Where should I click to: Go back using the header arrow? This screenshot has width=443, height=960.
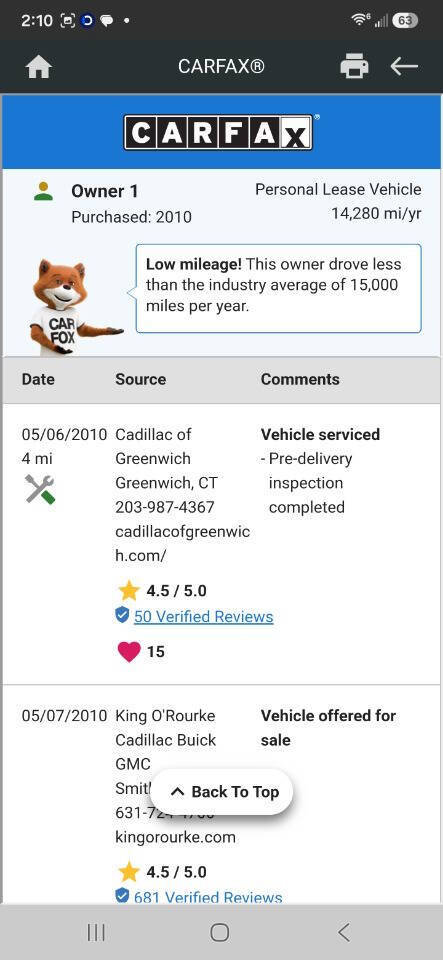point(404,66)
